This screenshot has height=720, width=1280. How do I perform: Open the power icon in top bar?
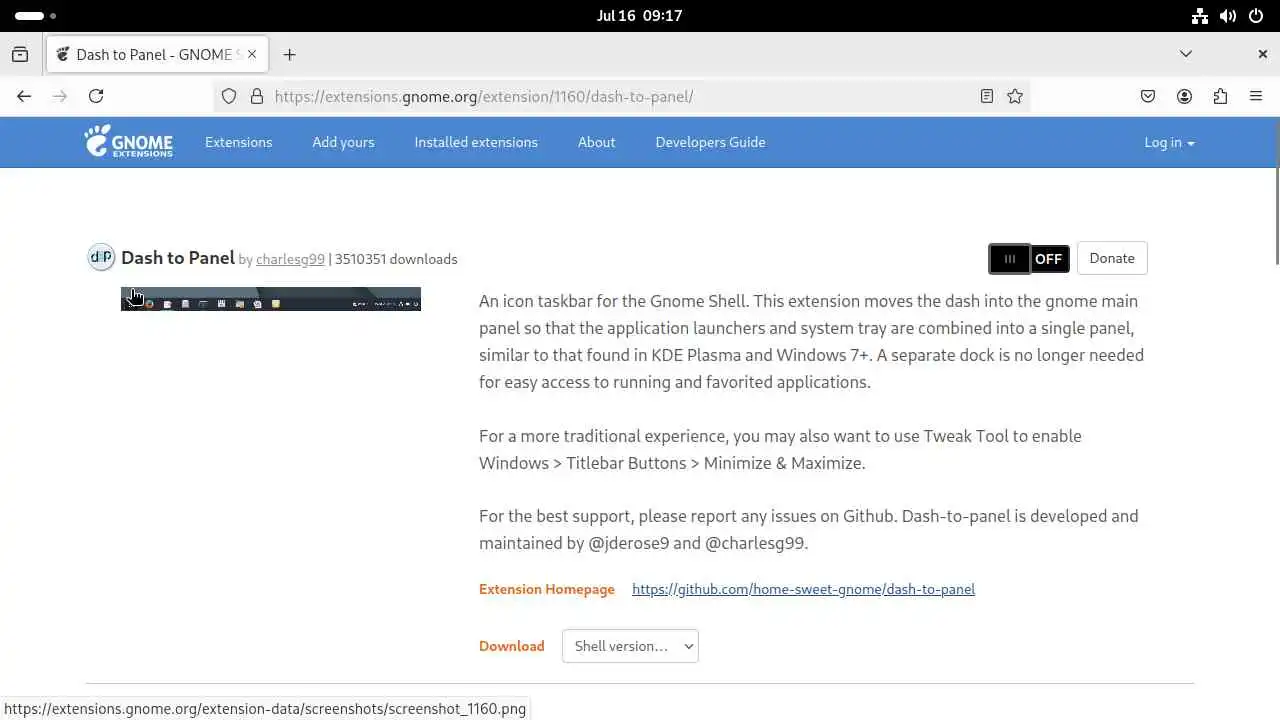[x=1256, y=16]
